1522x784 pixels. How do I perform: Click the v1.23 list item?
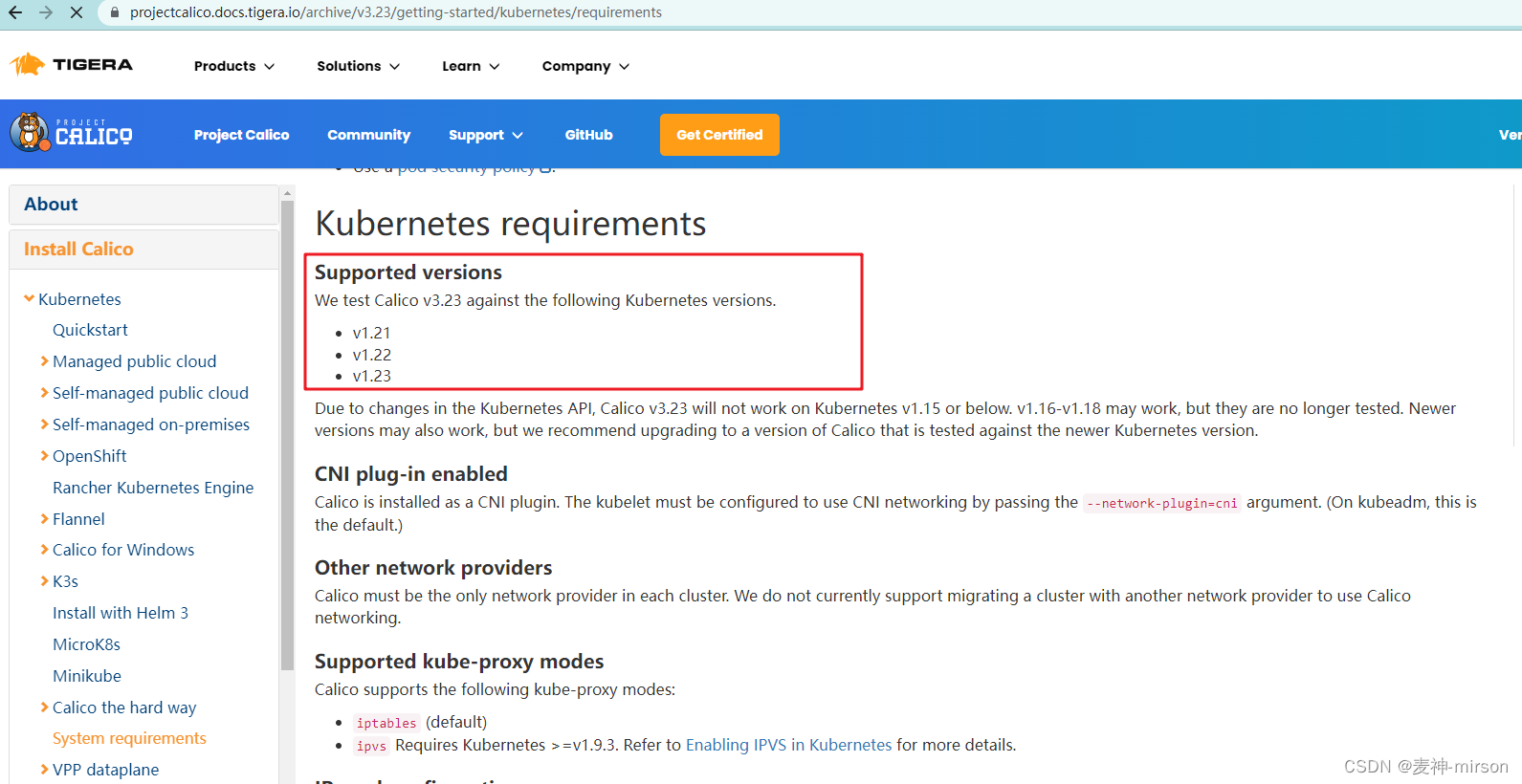click(371, 376)
